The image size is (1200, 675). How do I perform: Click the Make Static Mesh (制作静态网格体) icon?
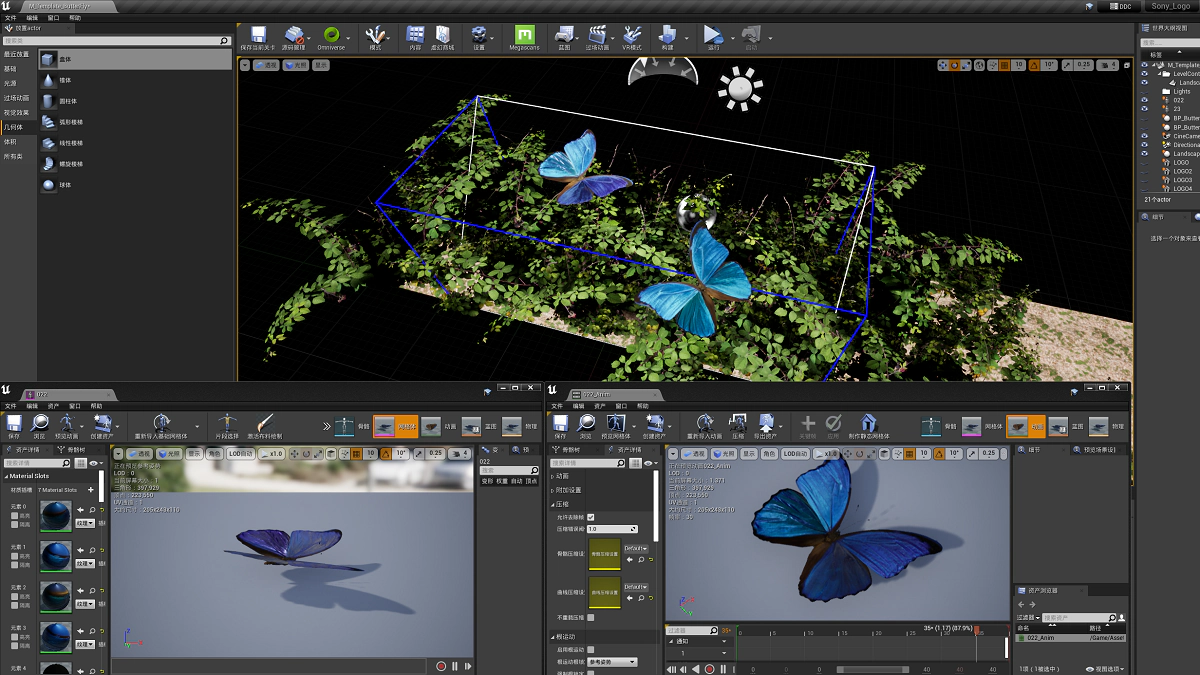tap(868, 424)
